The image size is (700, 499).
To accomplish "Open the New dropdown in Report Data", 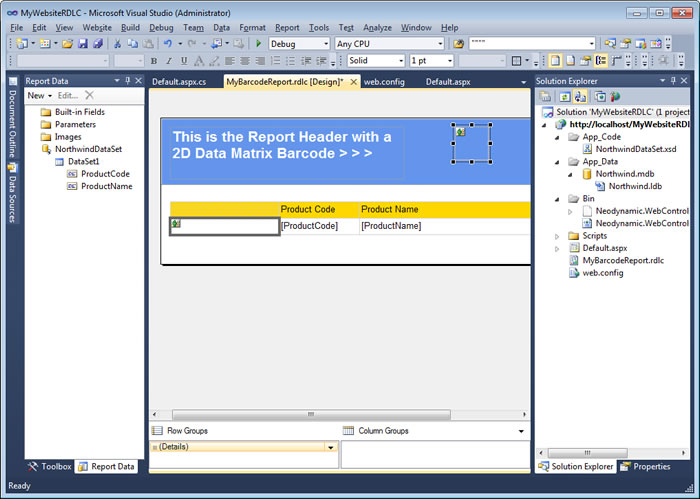I will click(40, 96).
